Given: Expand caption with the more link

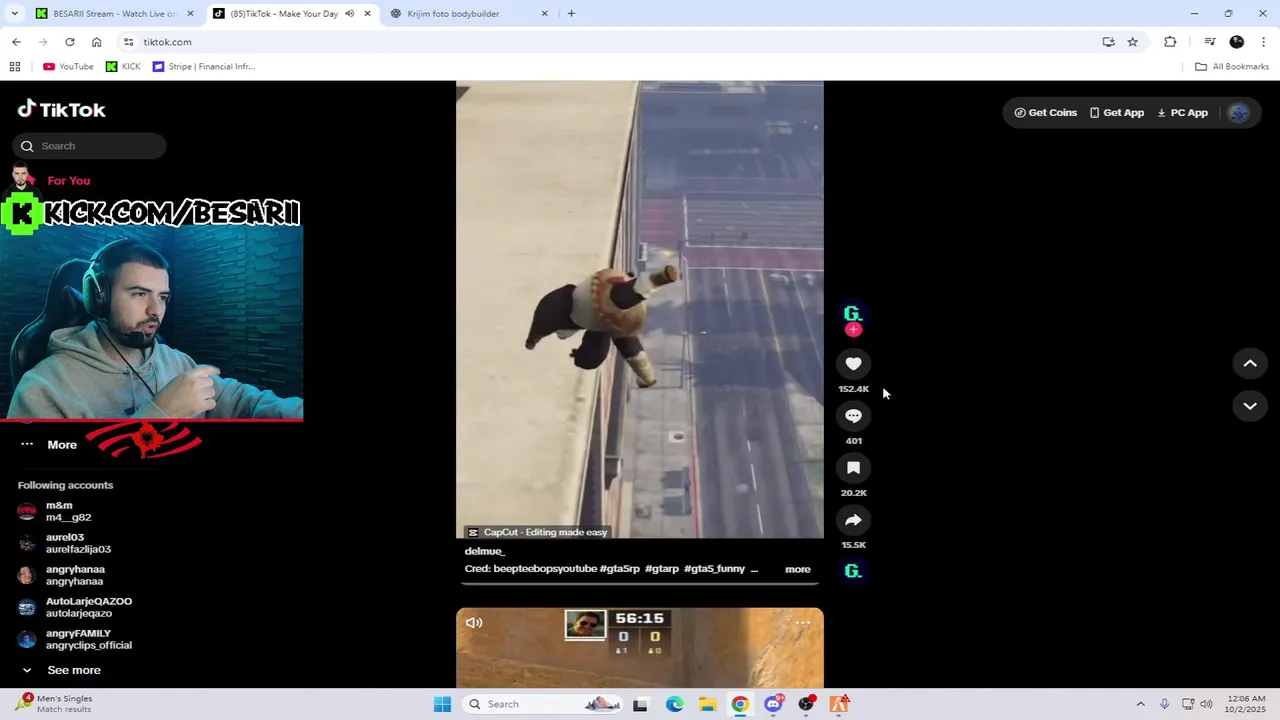Looking at the screenshot, I should pos(798,569).
